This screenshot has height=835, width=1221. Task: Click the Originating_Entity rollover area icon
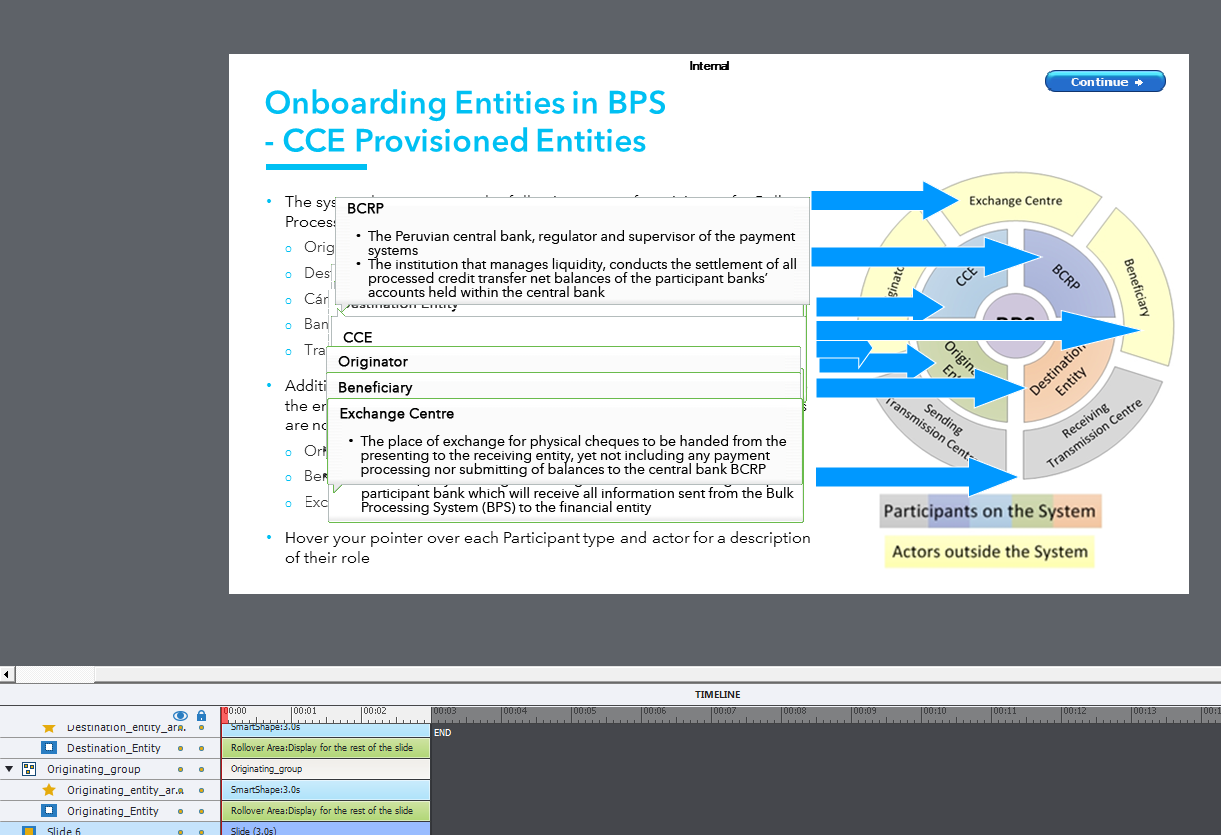pos(48,811)
